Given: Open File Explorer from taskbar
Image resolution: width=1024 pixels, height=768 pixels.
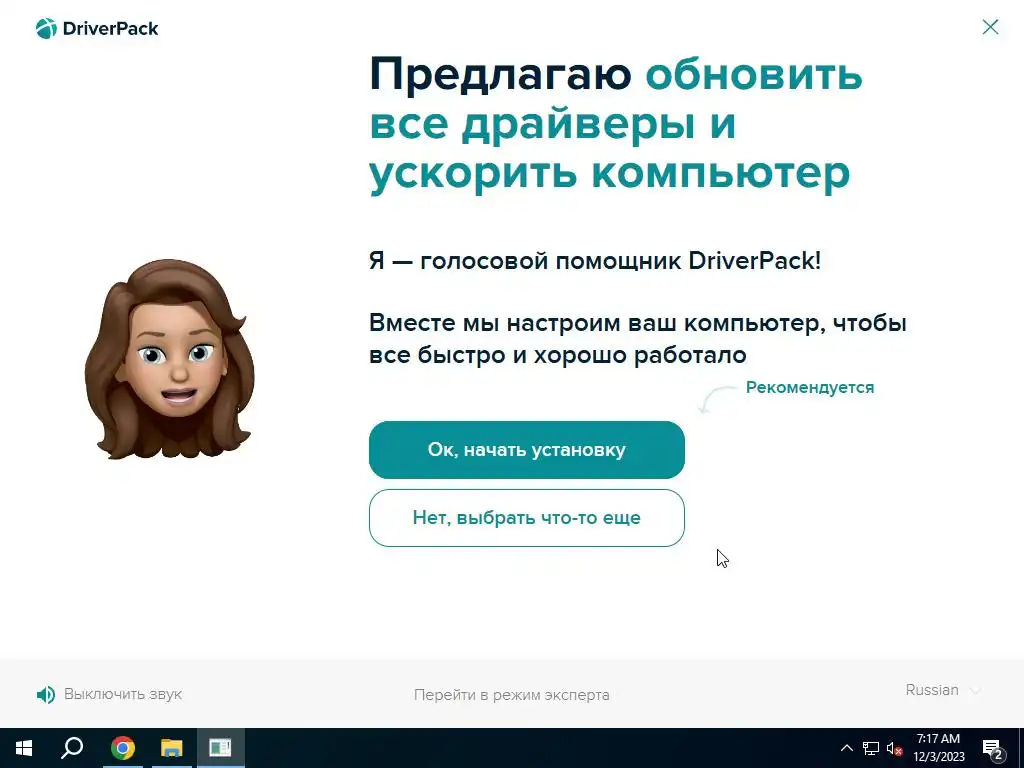Looking at the screenshot, I should tap(172, 748).
